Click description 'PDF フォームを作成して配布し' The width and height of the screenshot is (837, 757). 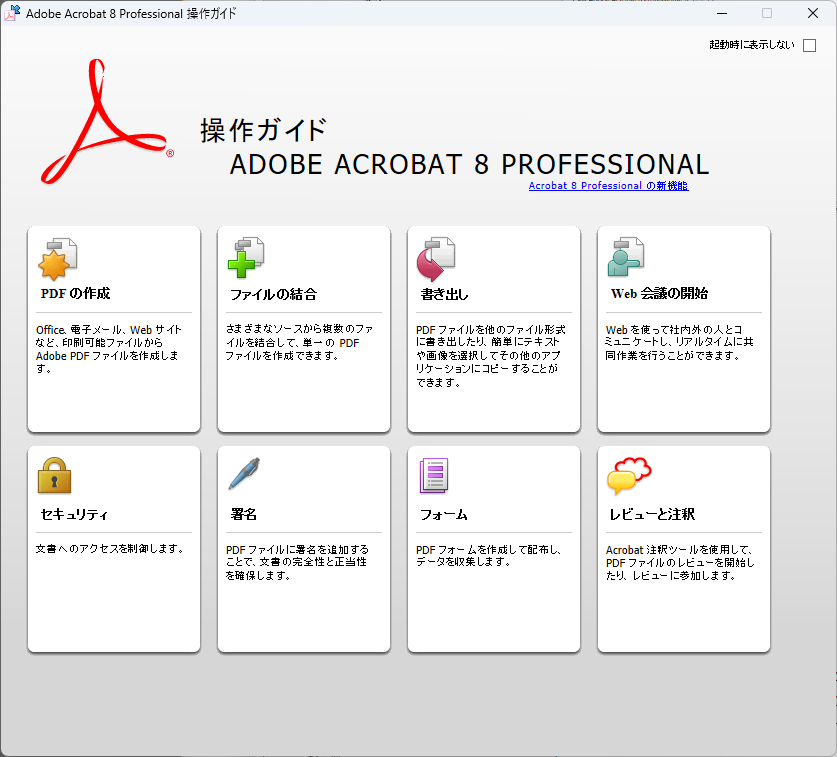point(489,556)
